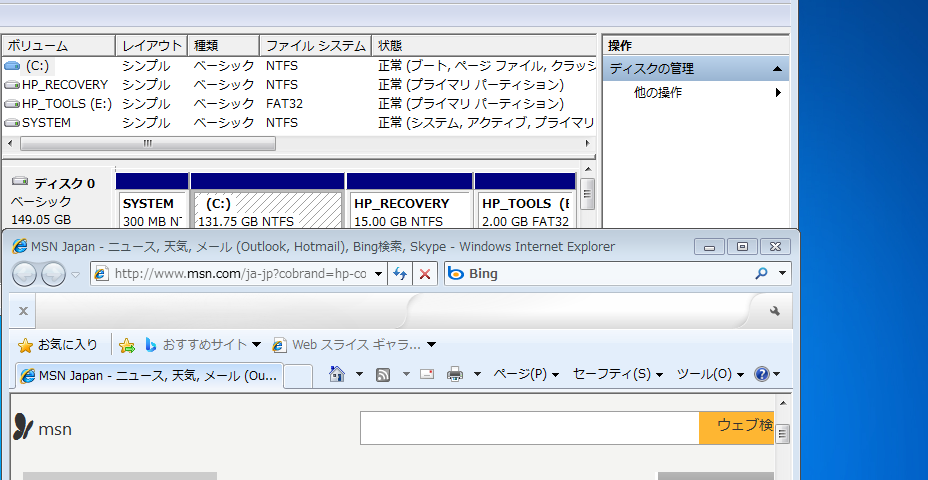Select the HP_TOOLS (E:) volume row

coord(299,104)
